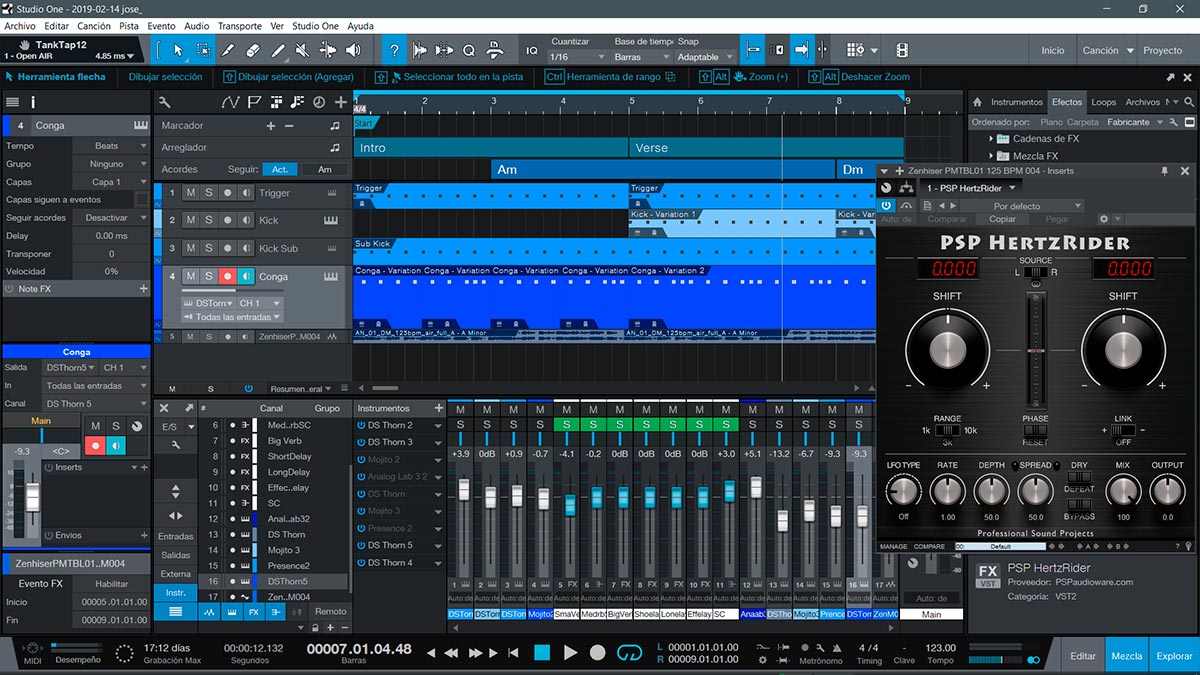
Task: Open the Cuantizar 1/16 dropdown
Action: coord(577,57)
